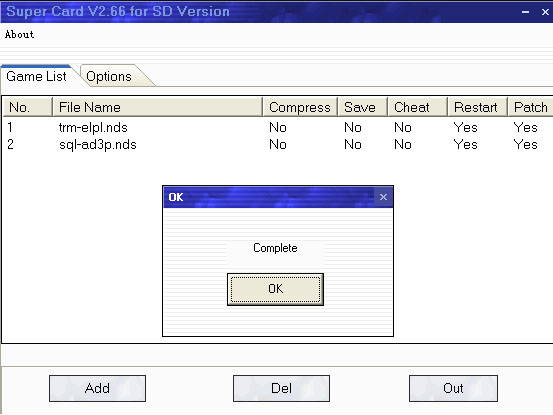The height and width of the screenshot is (415, 553).
Task: Select the Game List tab
Action: [36, 77]
